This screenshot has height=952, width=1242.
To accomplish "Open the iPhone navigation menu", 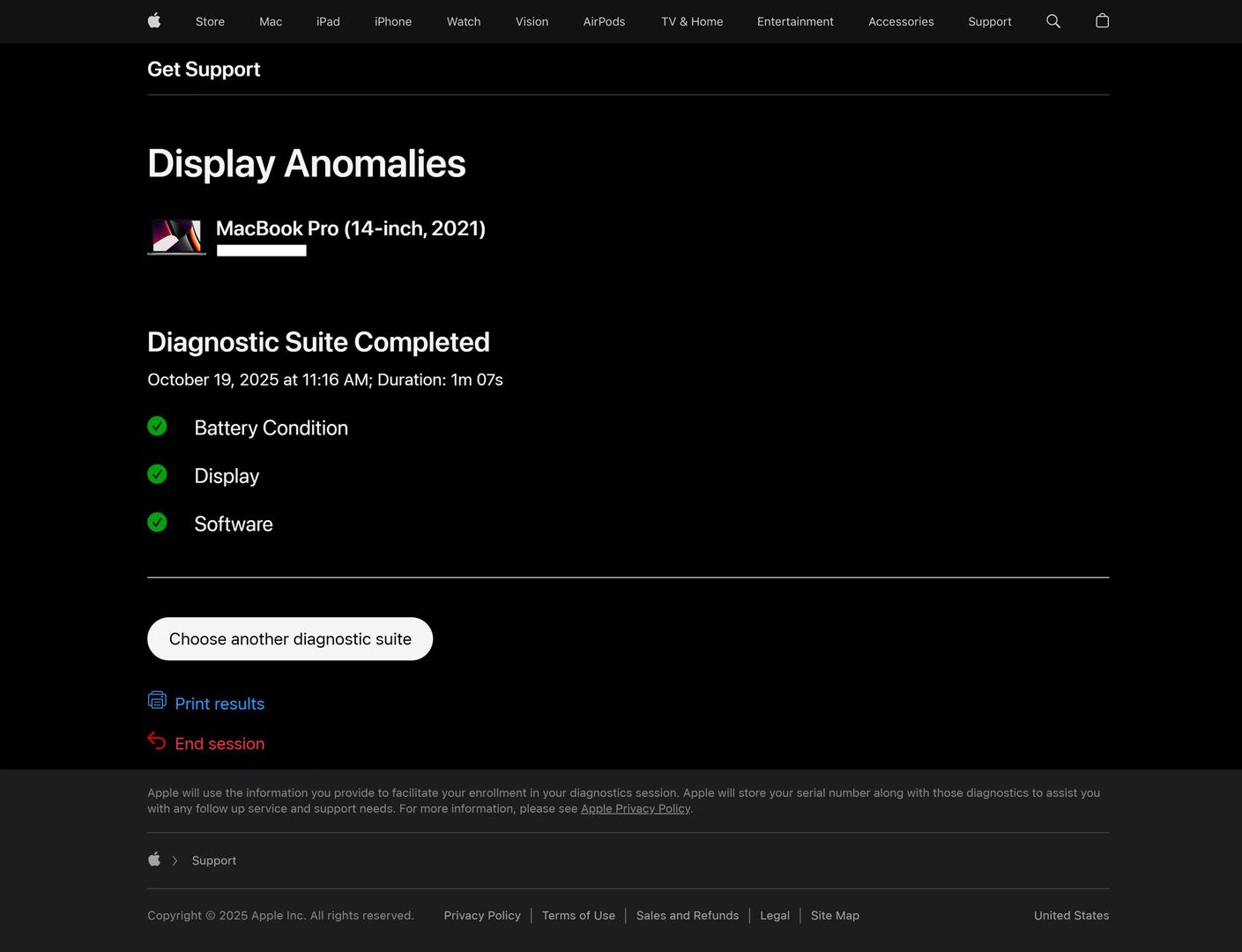I will (x=393, y=22).
